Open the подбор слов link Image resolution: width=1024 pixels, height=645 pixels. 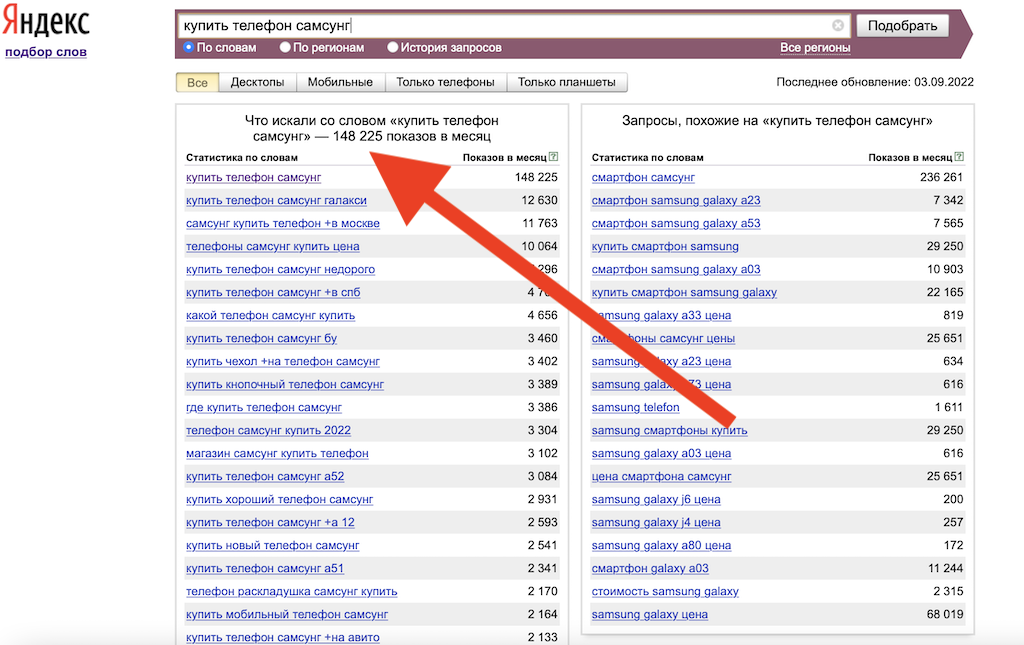pyautogui.click(x=46, y=52)
